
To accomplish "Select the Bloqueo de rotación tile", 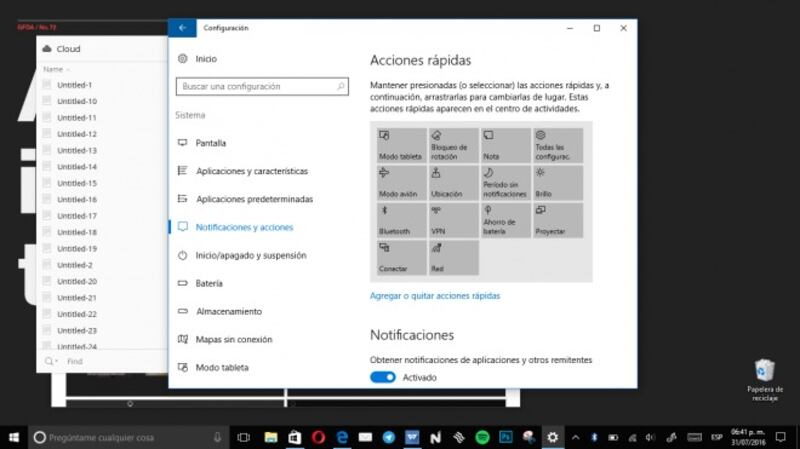I will click(x=453, y=146).
